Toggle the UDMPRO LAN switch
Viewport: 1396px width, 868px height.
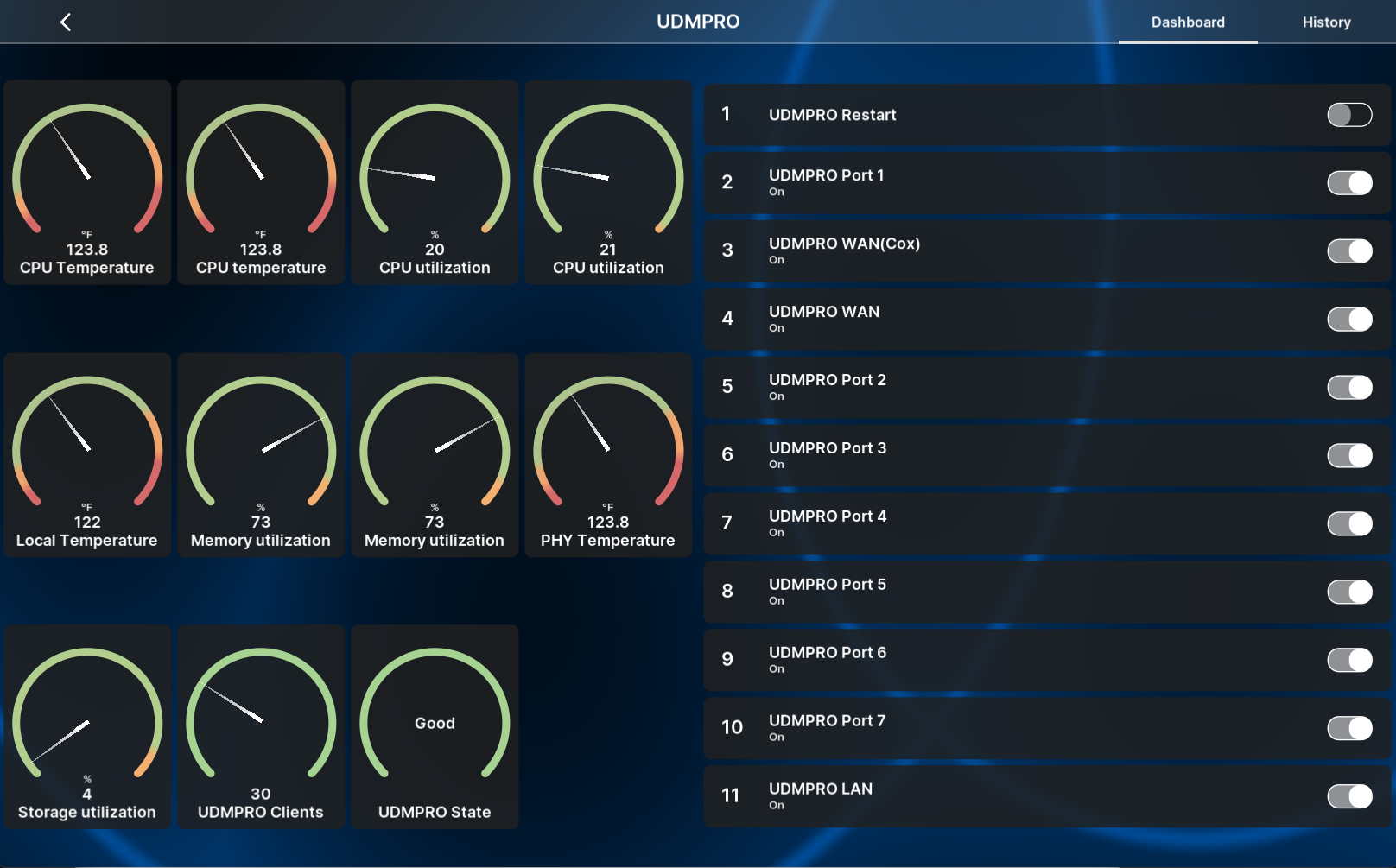click(x=1348, y=796)
